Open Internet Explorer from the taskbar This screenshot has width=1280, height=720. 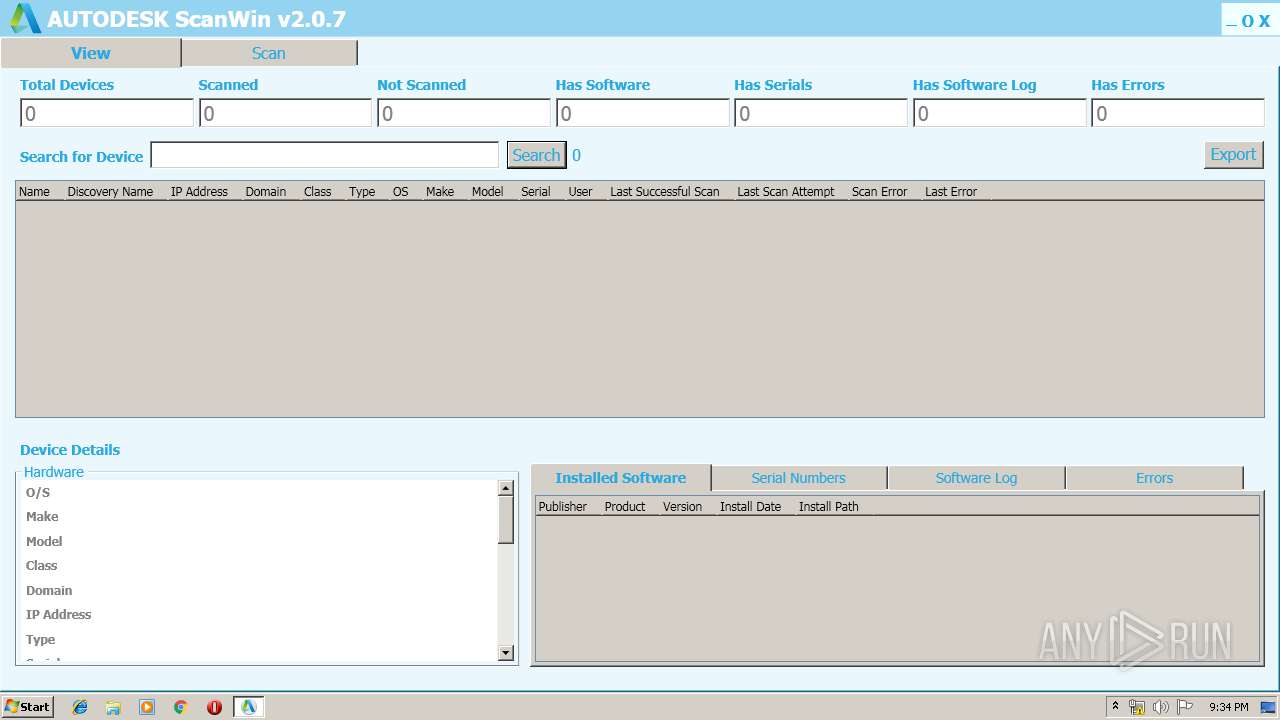[80, 707]
